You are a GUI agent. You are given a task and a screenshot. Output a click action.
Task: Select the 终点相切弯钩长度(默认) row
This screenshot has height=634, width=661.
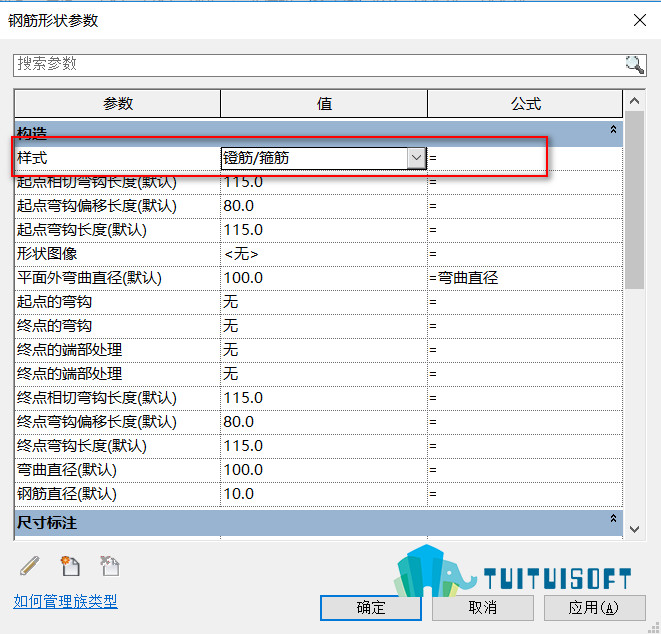pyautogui.click(x=319, y=398)
